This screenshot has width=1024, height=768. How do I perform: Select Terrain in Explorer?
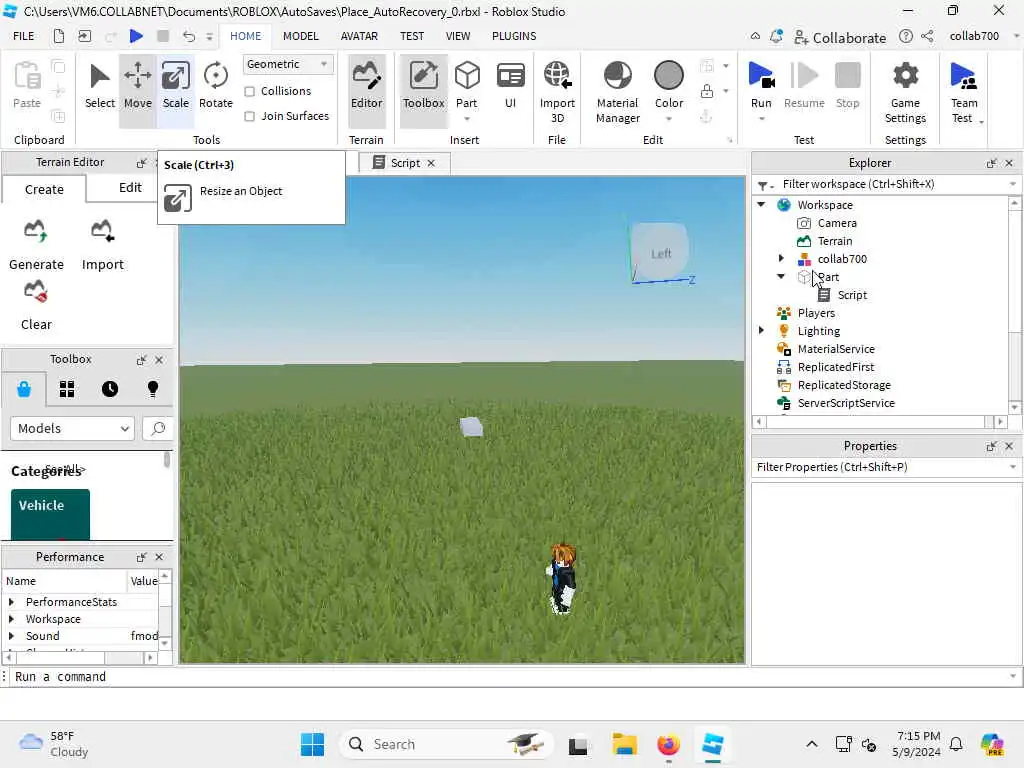[834, 241]
